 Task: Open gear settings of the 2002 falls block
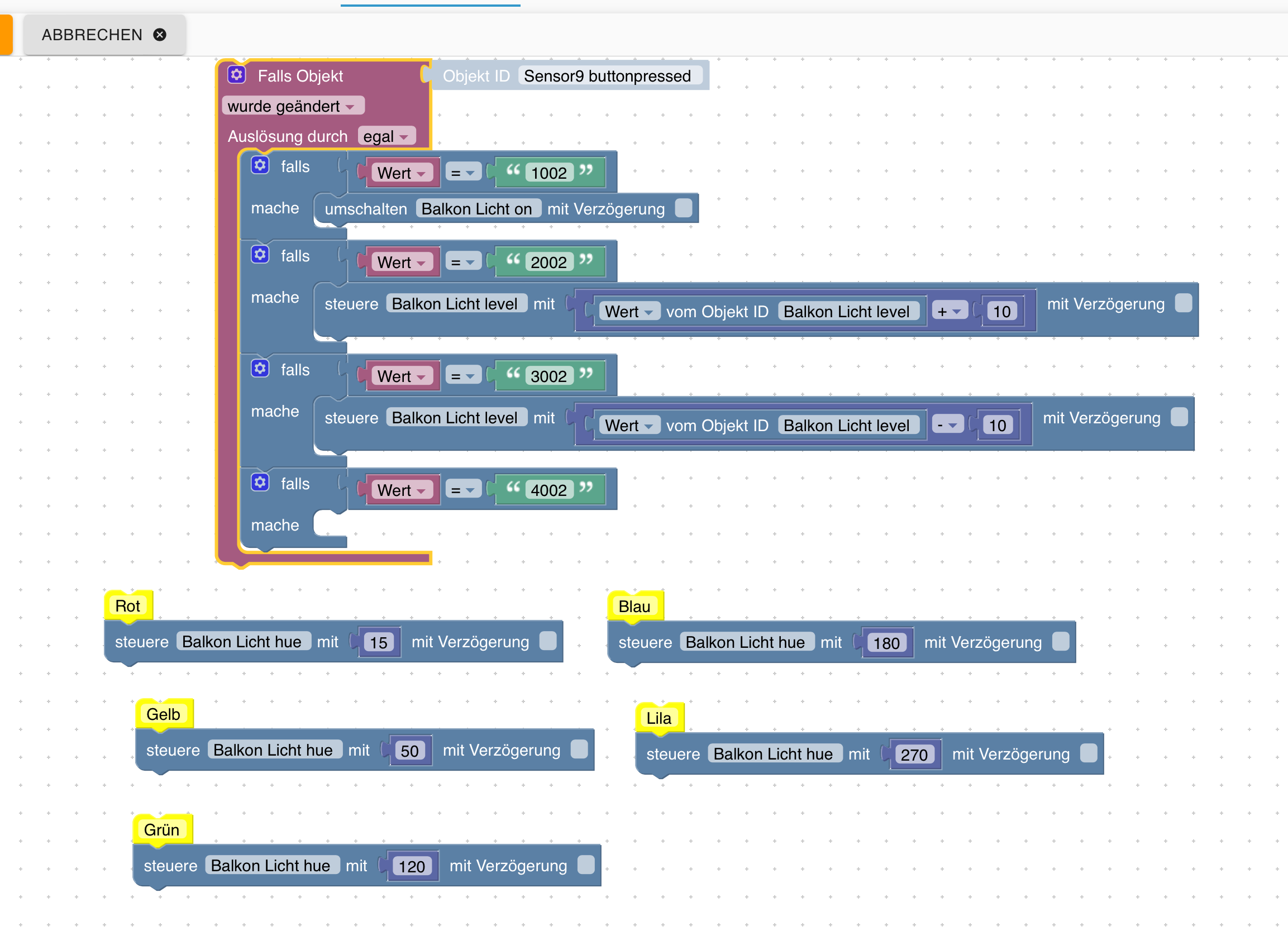coord(260,255)
